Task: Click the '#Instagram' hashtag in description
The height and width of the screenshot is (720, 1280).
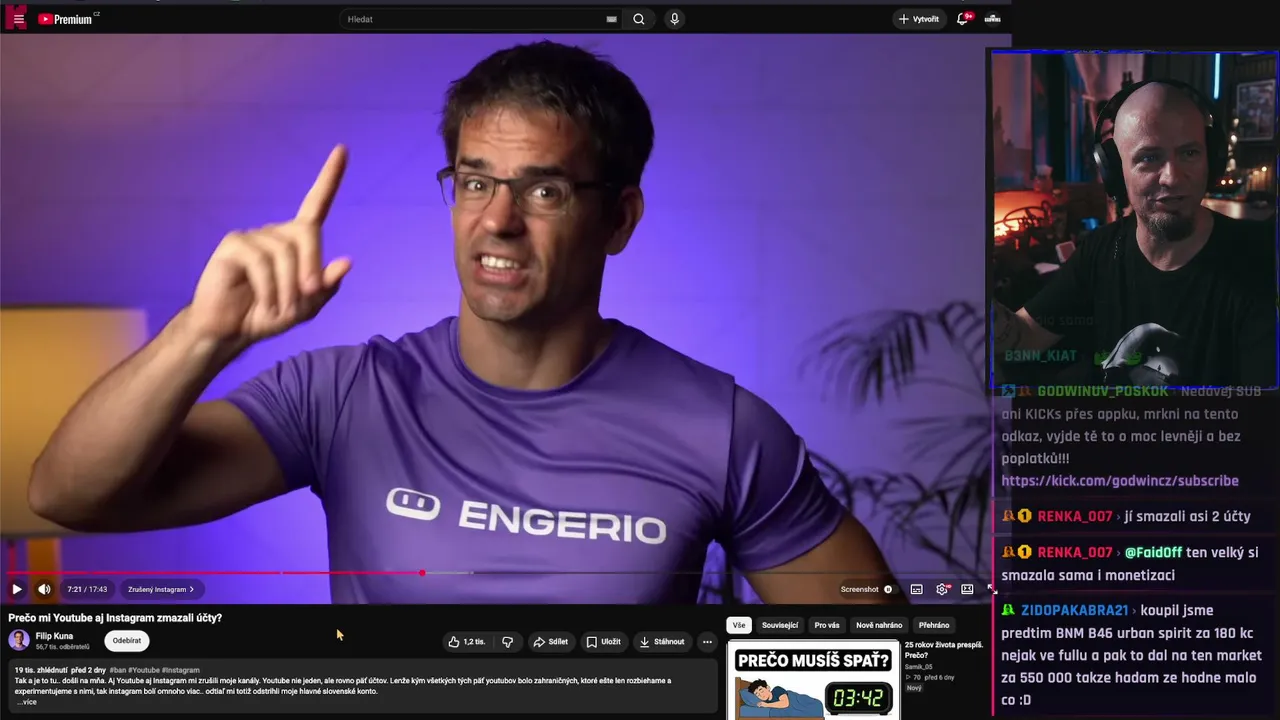Action: click(180, 670)
